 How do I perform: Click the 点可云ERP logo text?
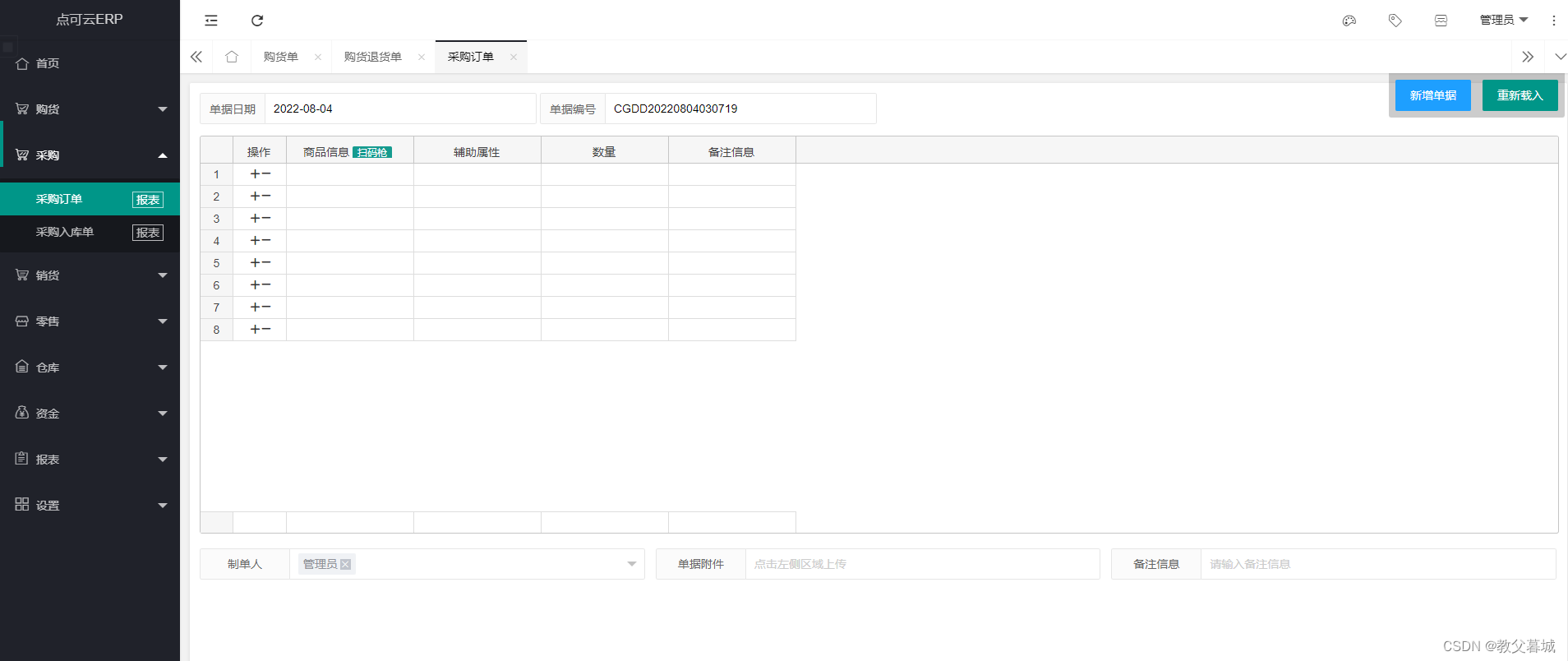[x=90, y=19]
